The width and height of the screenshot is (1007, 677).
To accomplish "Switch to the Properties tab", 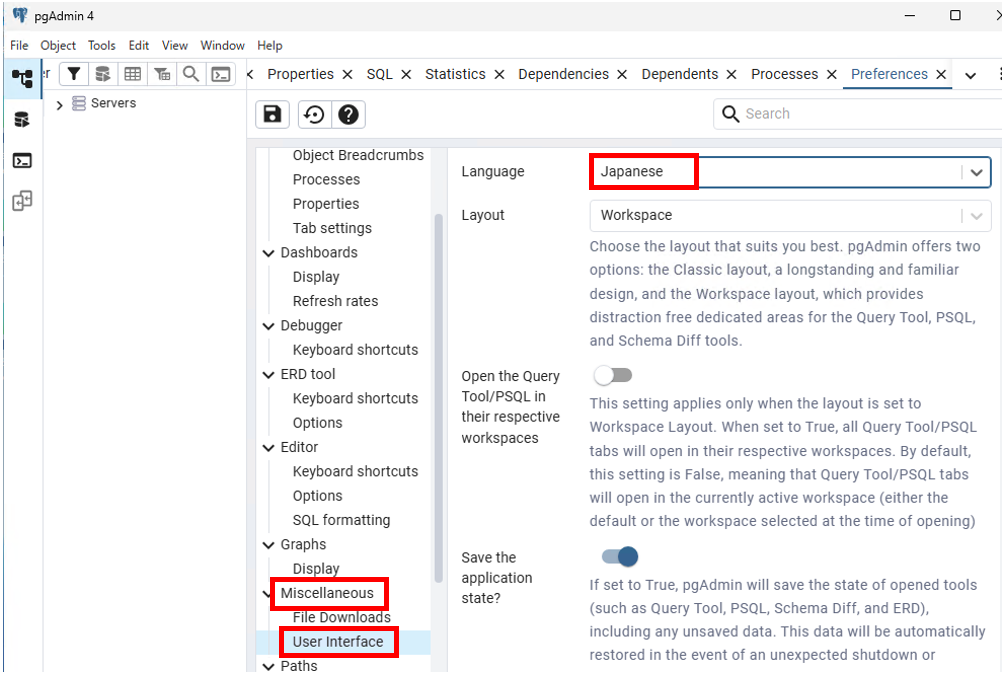I will point(301,75).
